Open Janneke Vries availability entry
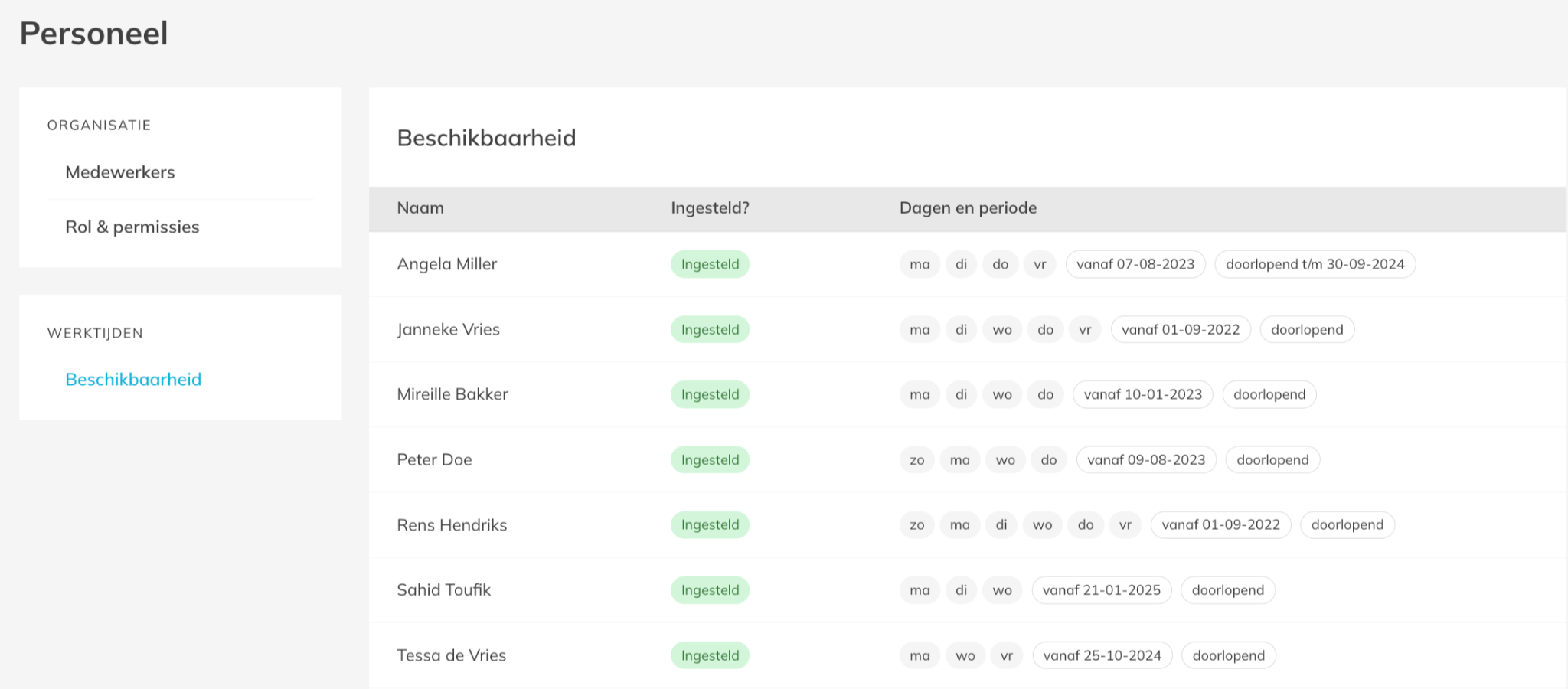Viewport: 1568px width, 689px height. pyautogui.click(x=448, y=329)
